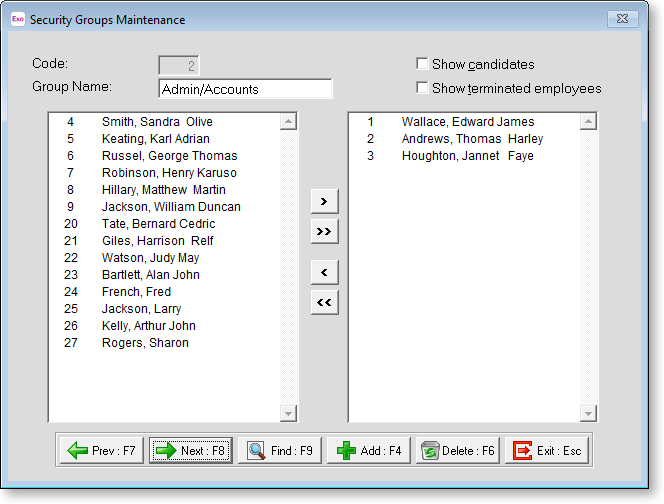Remove selected member with single left arrow

click(x=324, y=273)
